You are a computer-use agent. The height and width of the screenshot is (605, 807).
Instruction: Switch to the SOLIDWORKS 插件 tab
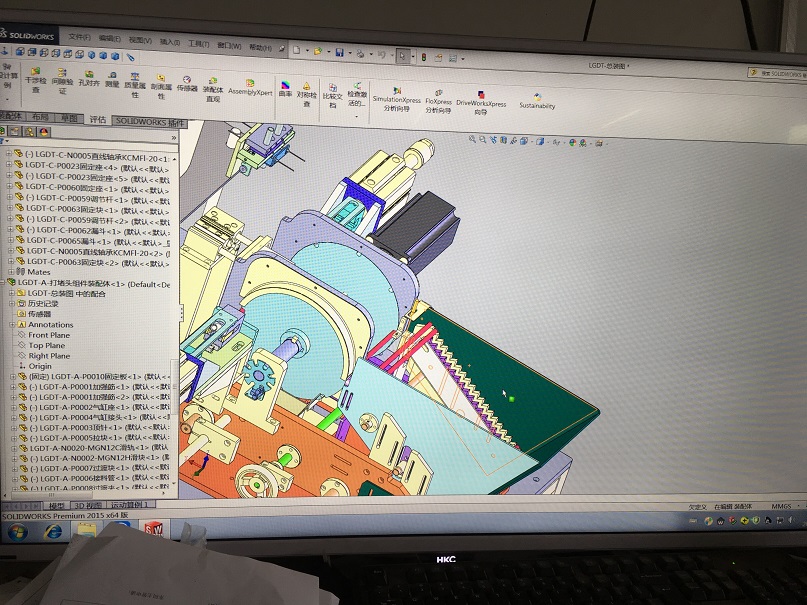[150, 120]
